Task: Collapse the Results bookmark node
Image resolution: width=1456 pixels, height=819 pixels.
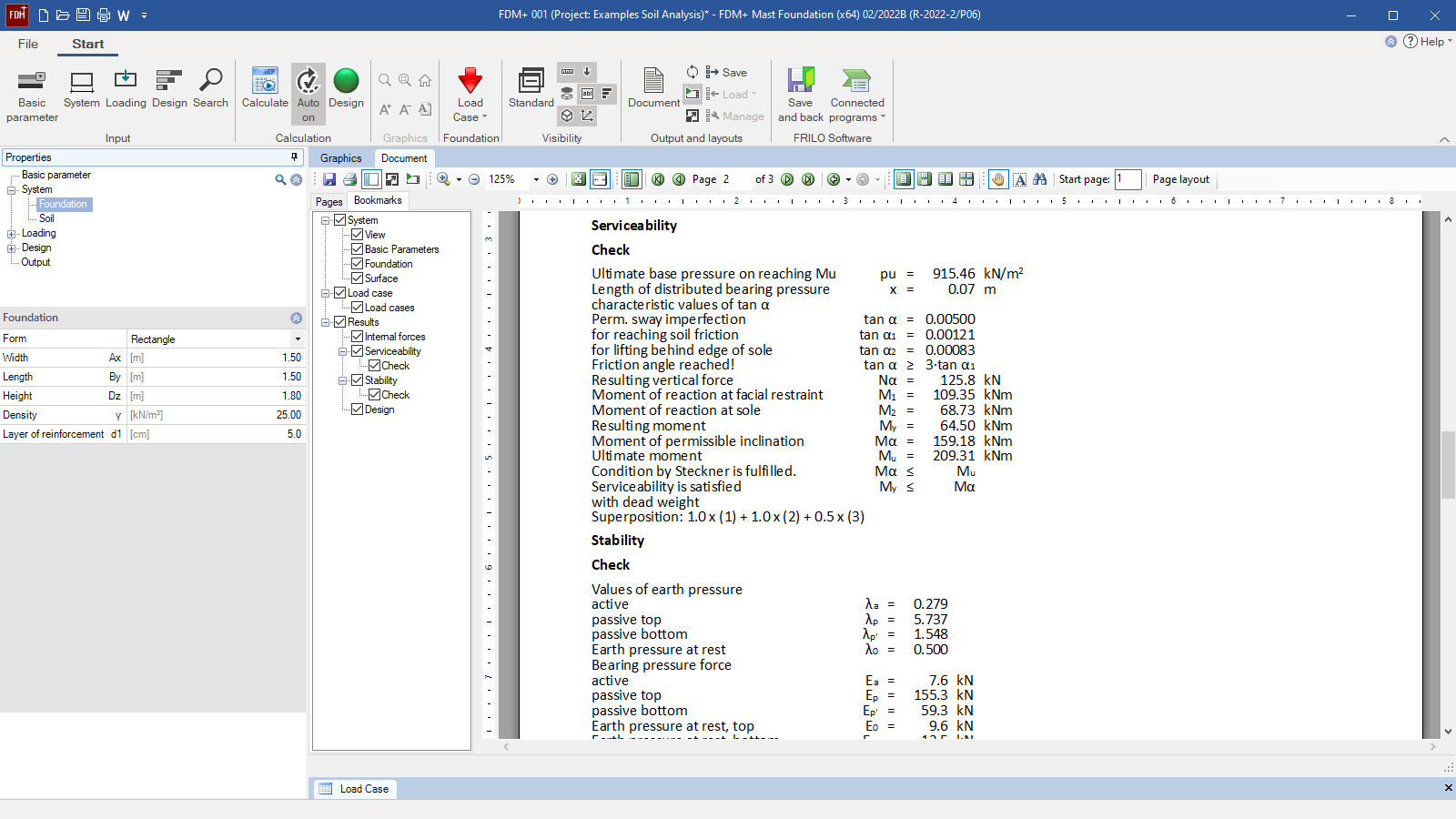Action: pyautogui.click(x=325, y=322)
